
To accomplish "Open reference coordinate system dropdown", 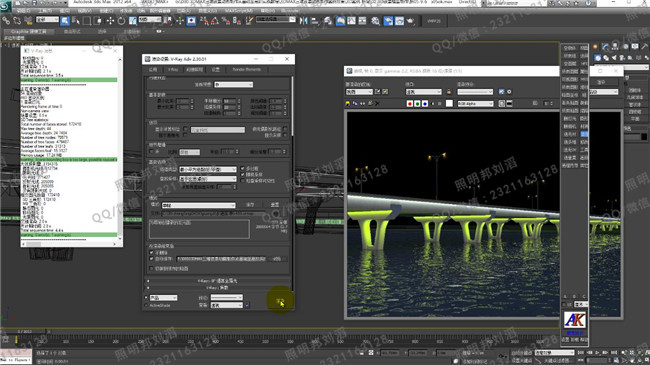I will 150,19.
